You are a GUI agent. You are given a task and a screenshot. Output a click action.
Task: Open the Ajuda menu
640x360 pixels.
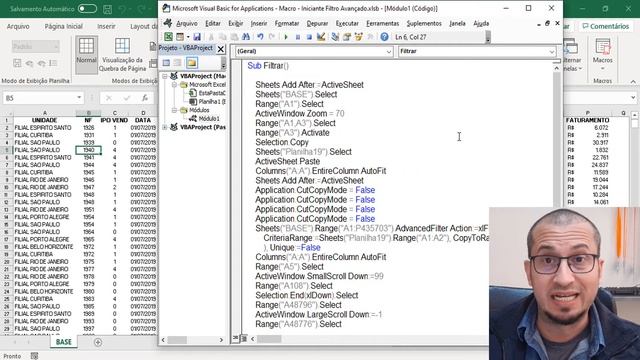coord(481,24)
